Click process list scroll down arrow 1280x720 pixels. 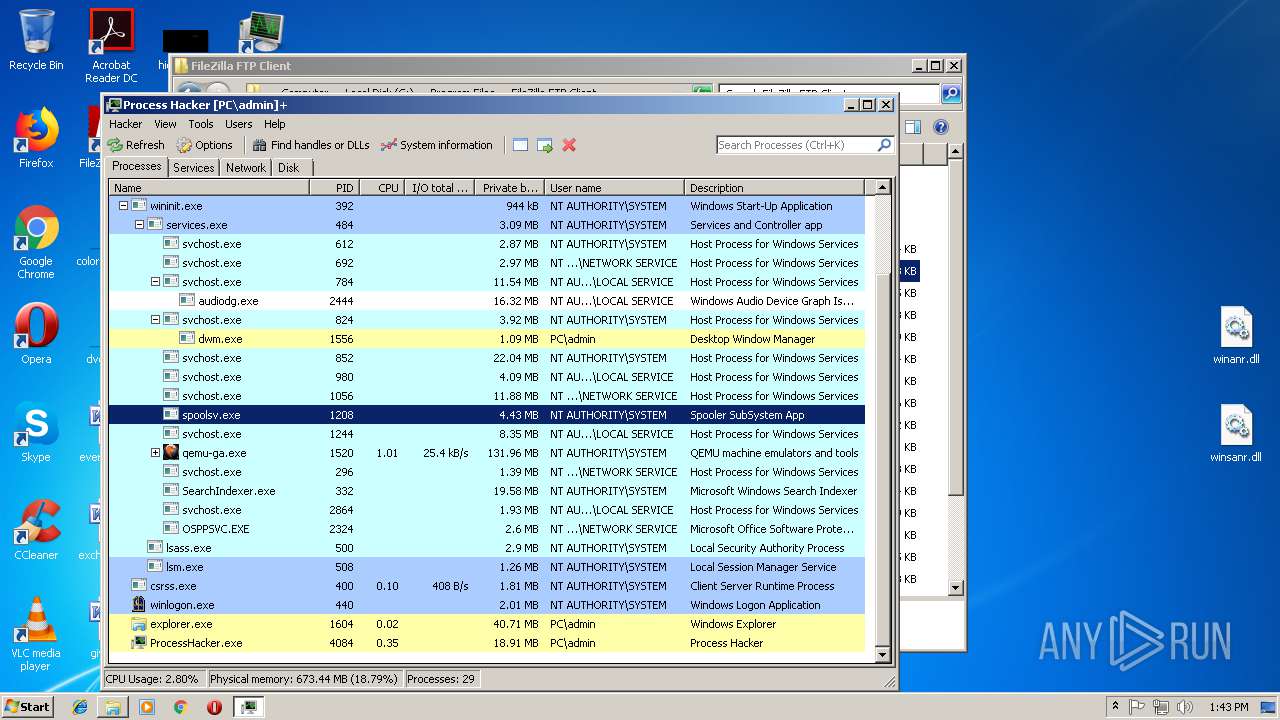click(882, 655)
